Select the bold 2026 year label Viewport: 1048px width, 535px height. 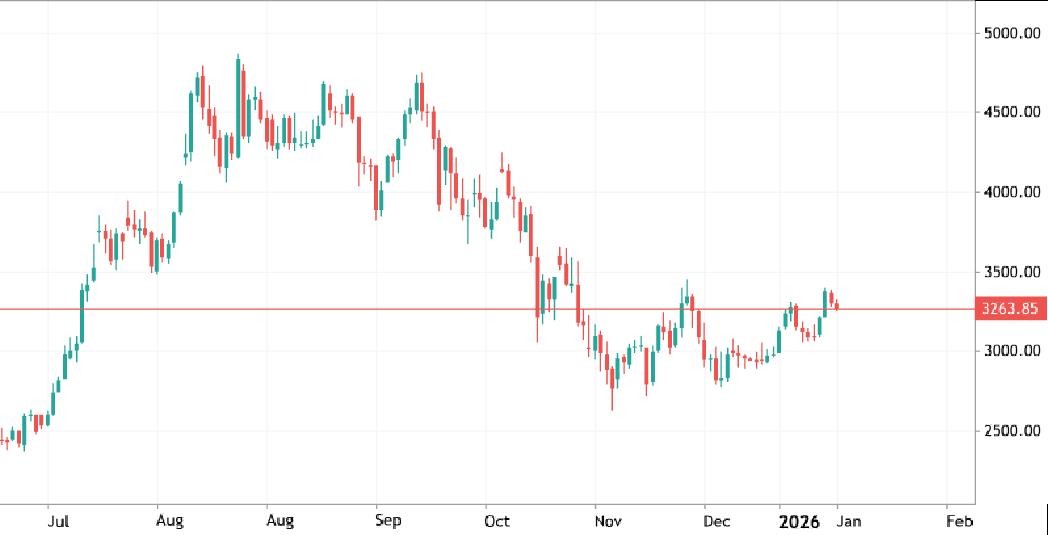pos(799,521)
